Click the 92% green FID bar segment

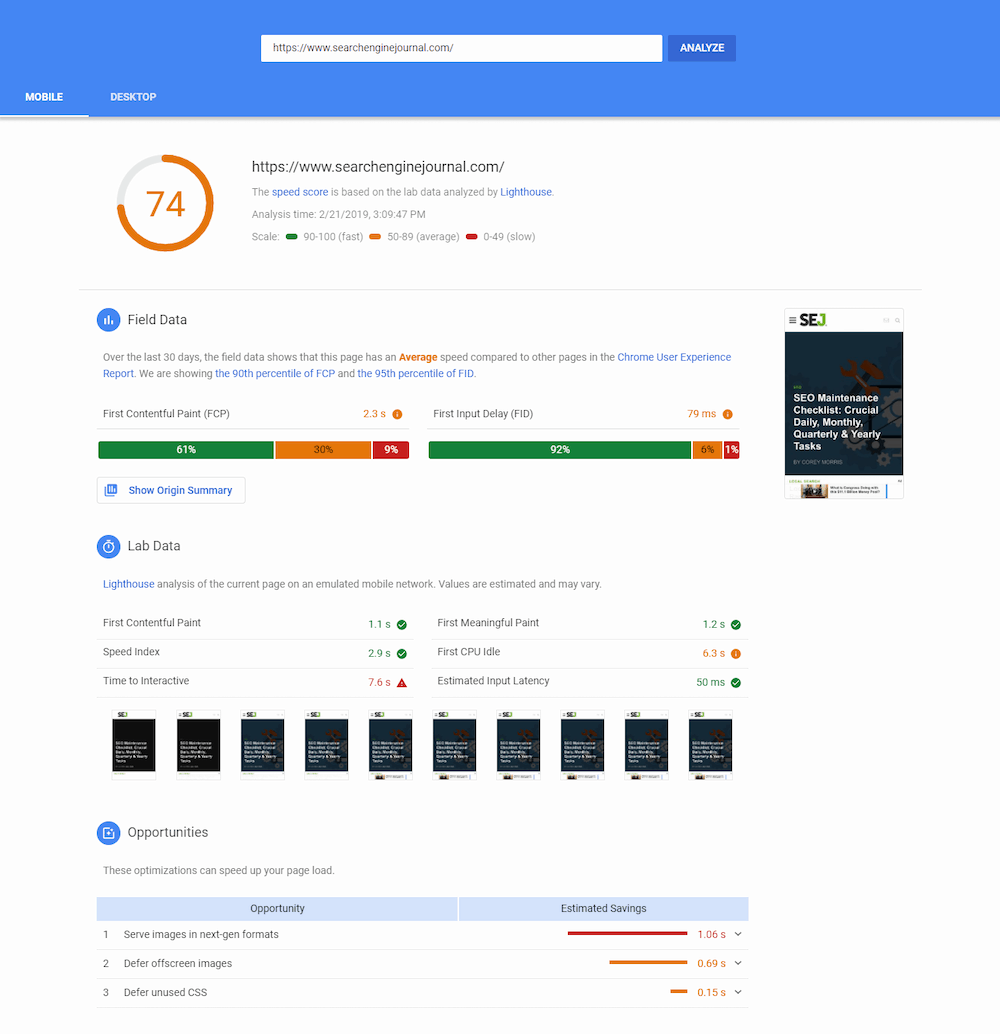560,450
